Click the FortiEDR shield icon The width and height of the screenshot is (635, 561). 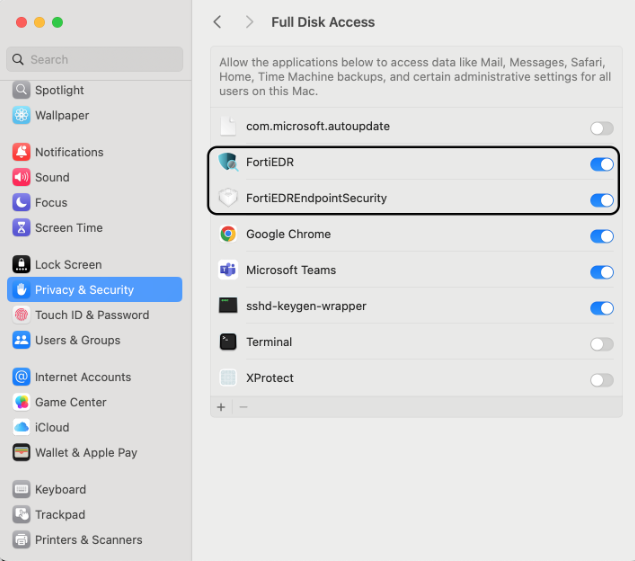[228, 163]
